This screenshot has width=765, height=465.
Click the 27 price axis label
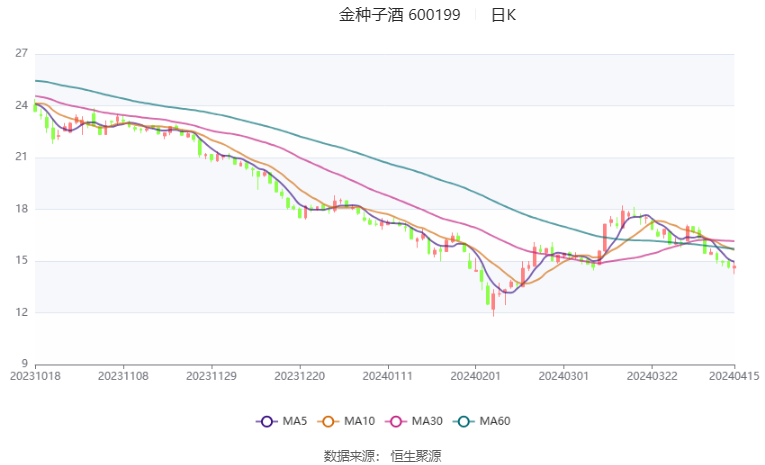(x=21, y=53)
